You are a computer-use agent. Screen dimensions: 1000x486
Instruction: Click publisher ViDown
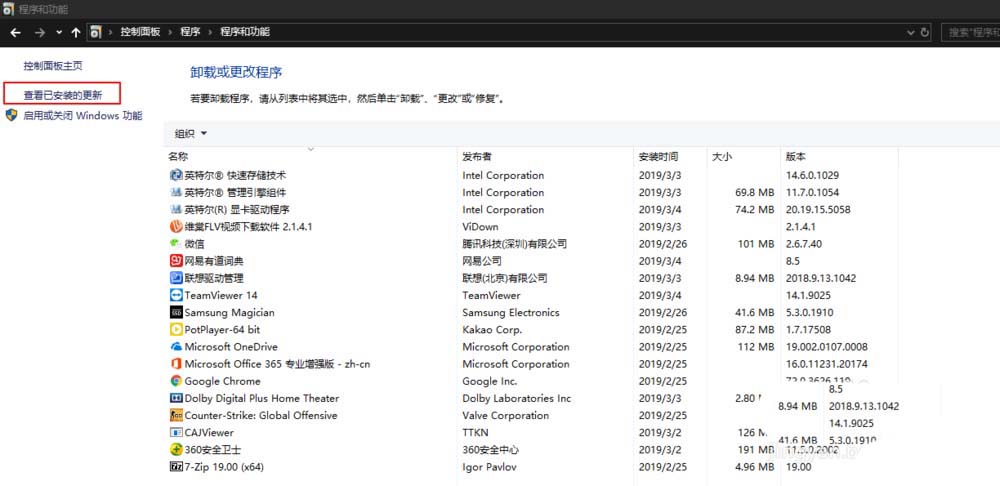[x=480, y=226]
